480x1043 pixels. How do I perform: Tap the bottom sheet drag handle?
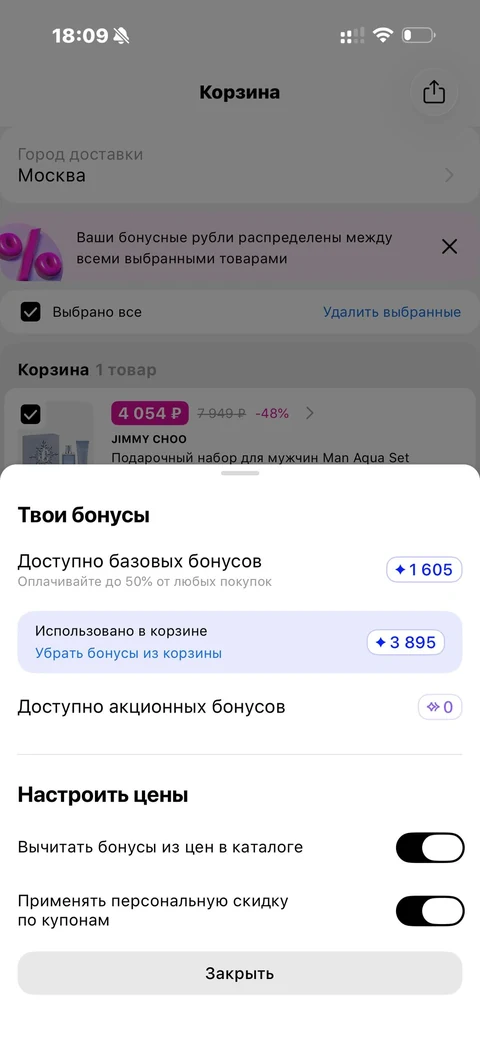pyautogui.click(x=240, y=473)
